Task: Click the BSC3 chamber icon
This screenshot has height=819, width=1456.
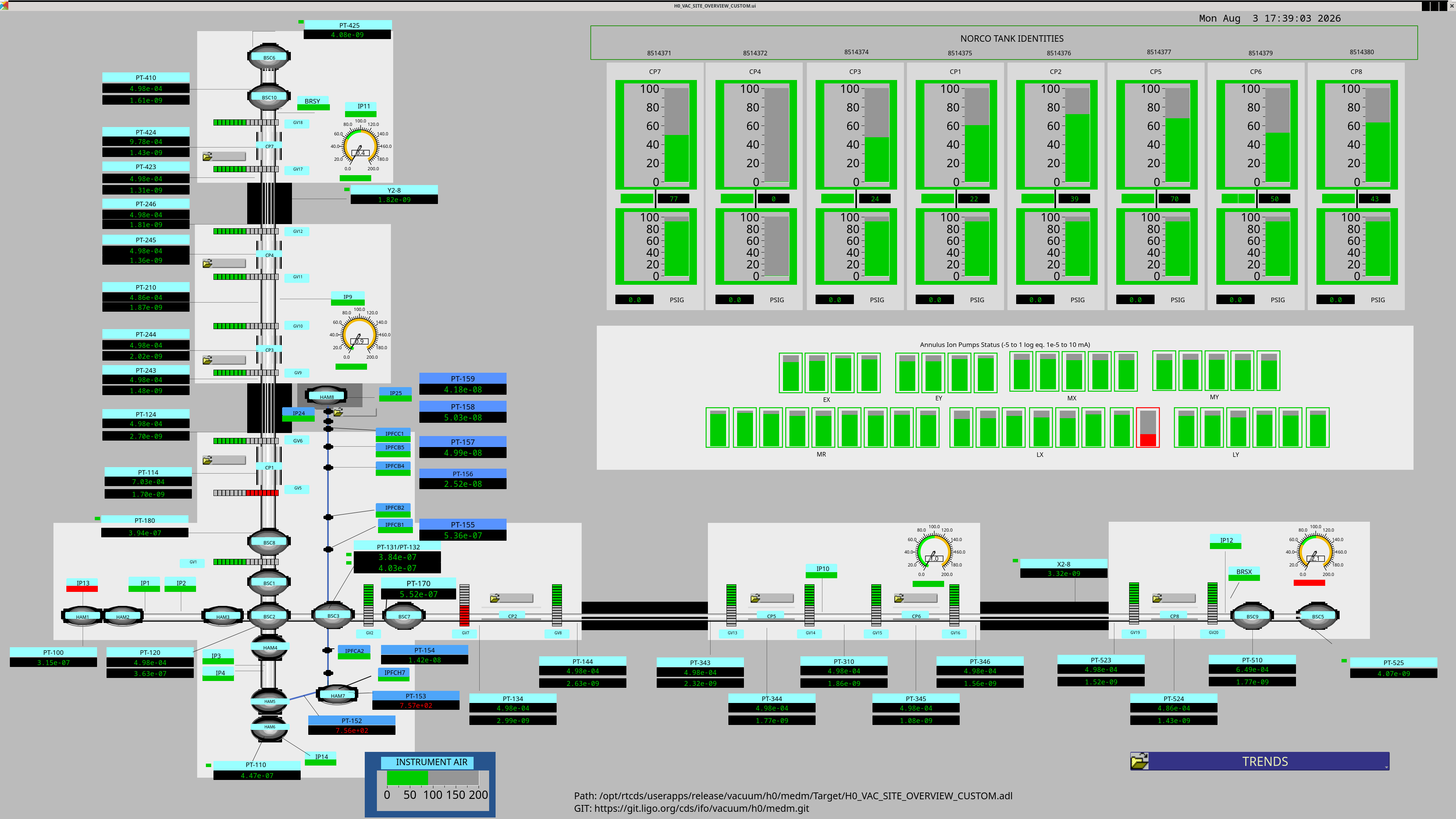Action: (x=334, y=615)
